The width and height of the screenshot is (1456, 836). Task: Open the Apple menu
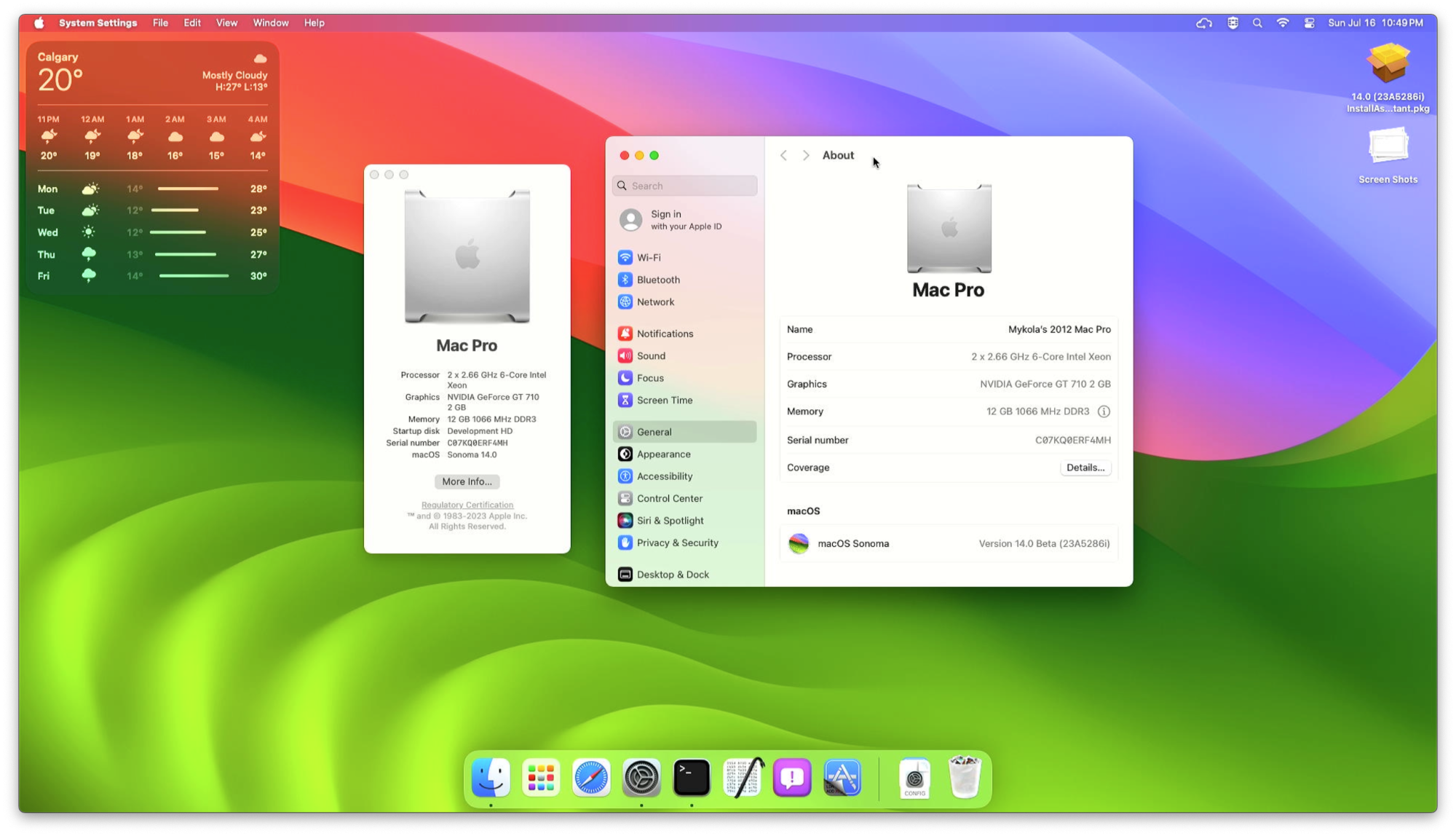(39, 23)
